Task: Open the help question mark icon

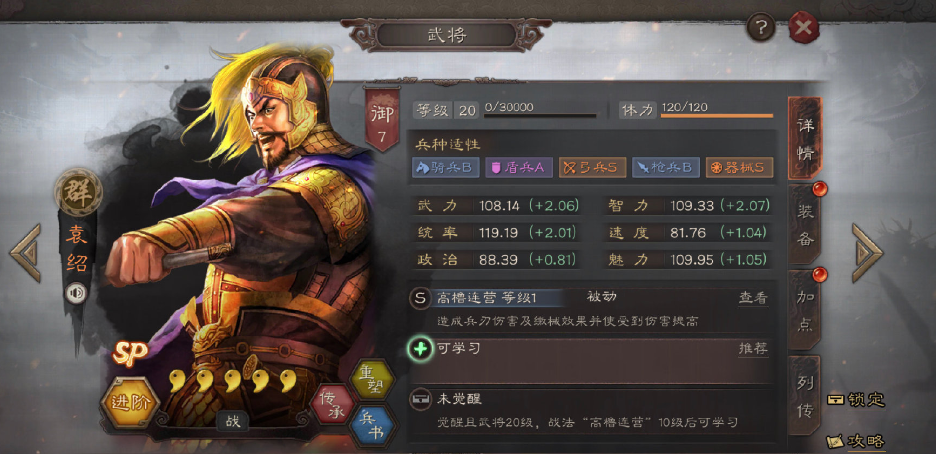Action: 761,27
